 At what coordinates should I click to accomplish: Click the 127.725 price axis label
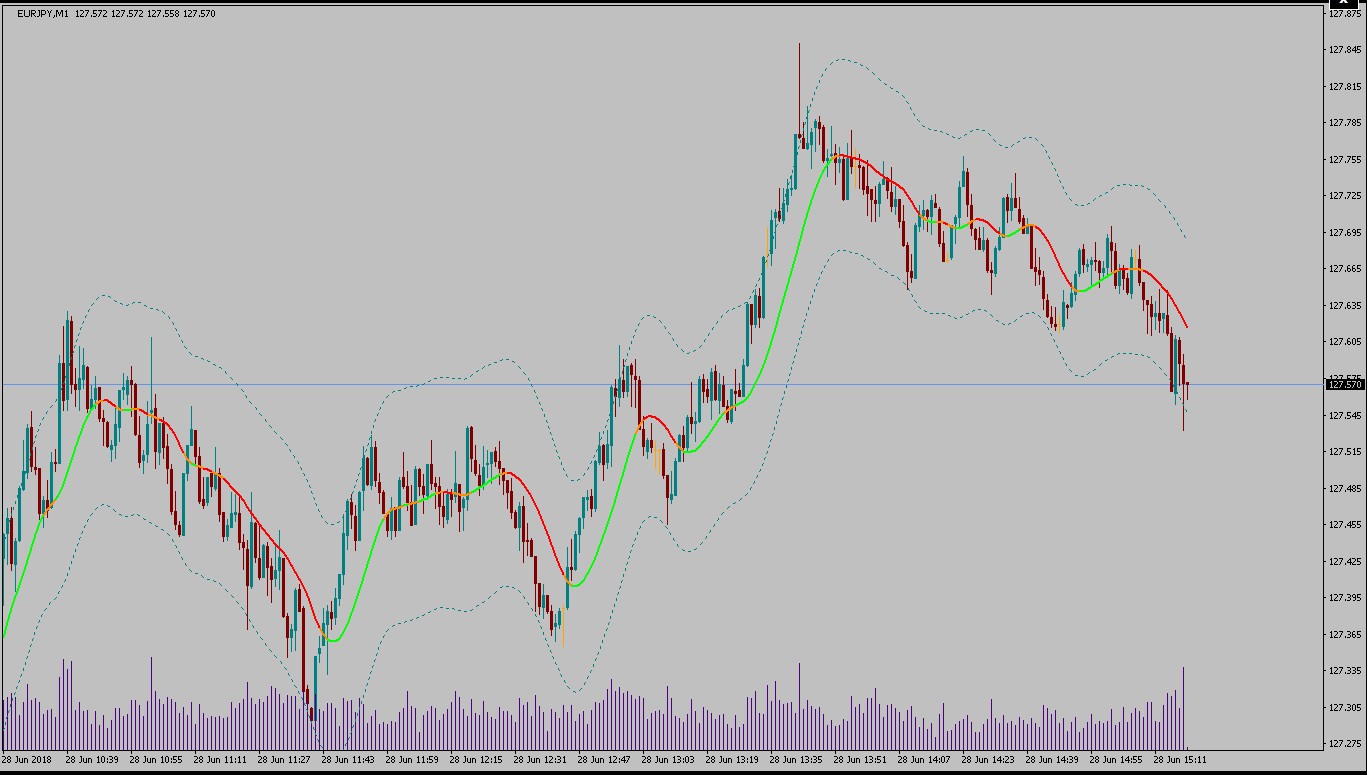pyautogui.click(x=1346, y=196)
